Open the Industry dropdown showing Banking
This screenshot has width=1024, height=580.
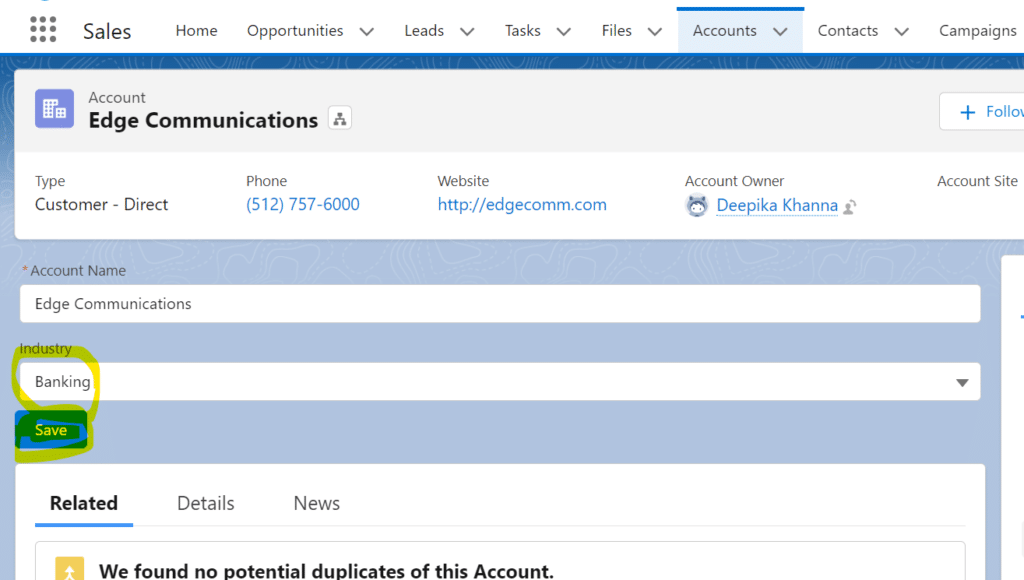click(500, 382)
